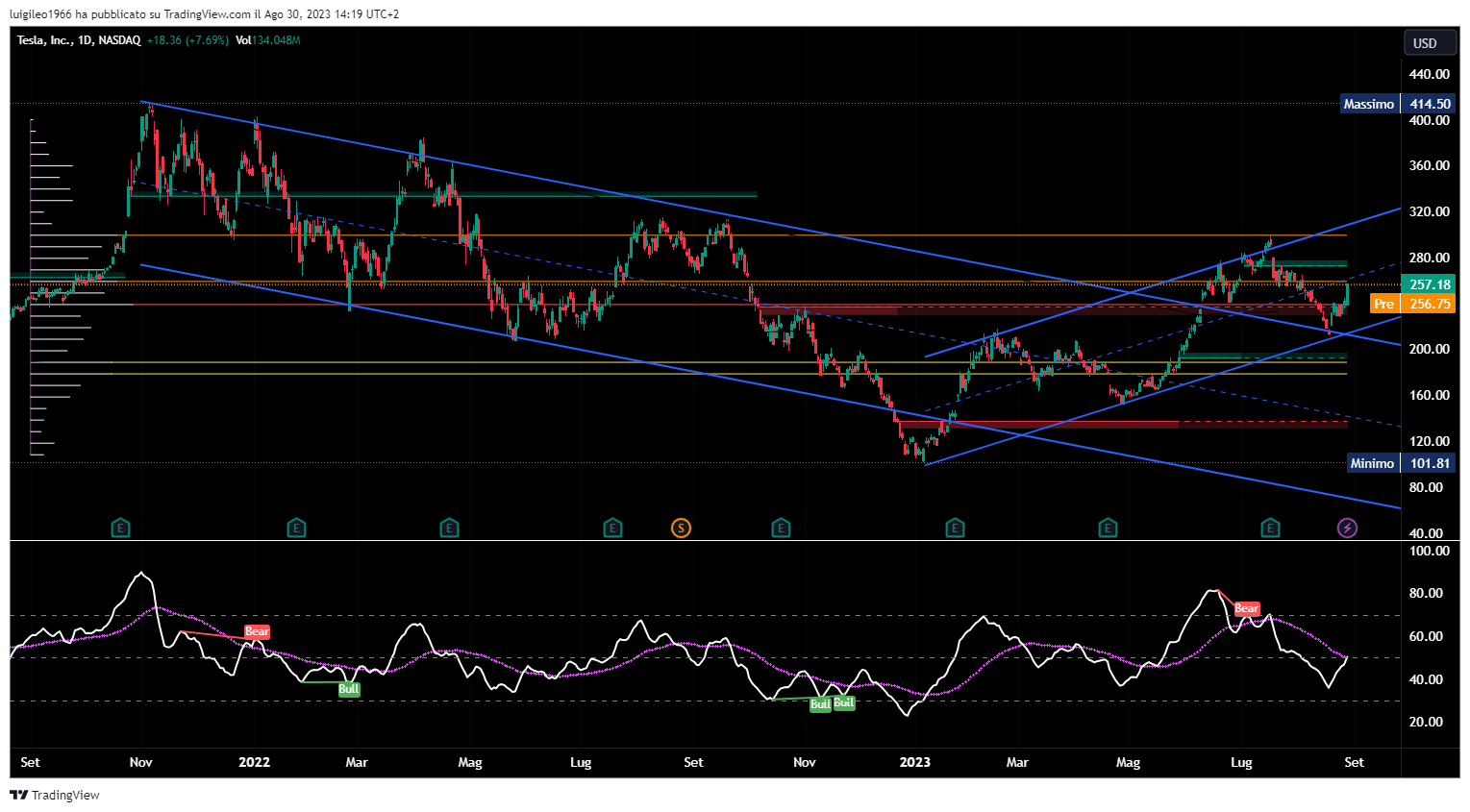
Task: Click the orange Pre 256.75 pre-market label
Action: point(1412,304)
